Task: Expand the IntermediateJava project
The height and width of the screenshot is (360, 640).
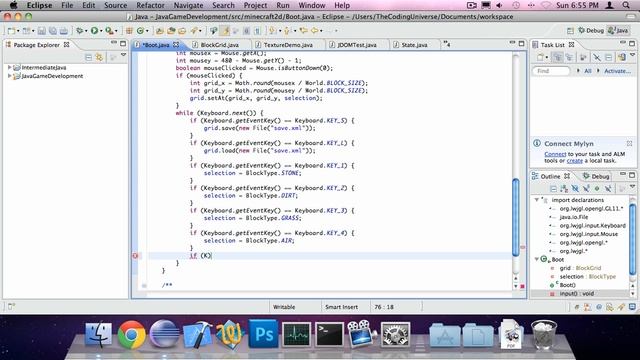Action: click(9, 67)
